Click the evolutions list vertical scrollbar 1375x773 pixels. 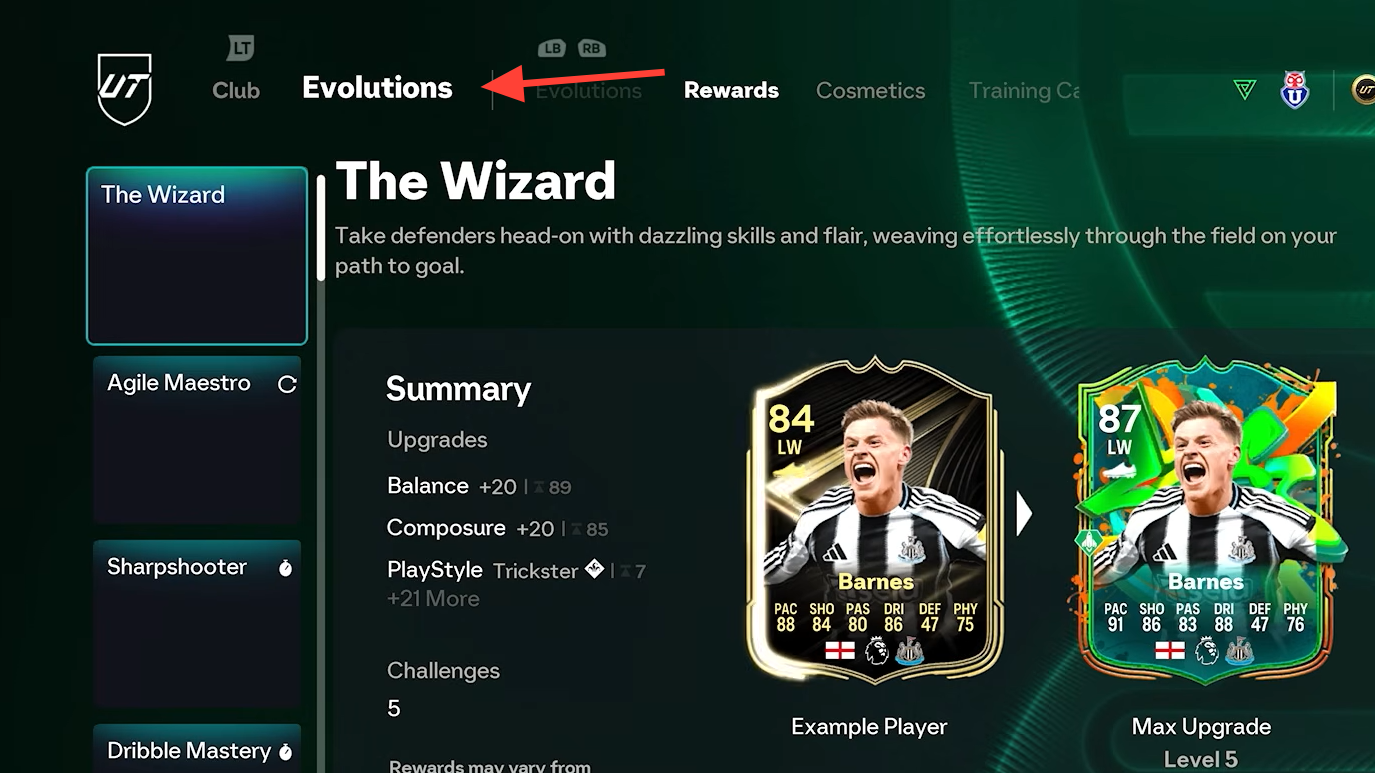pos(321,228)
